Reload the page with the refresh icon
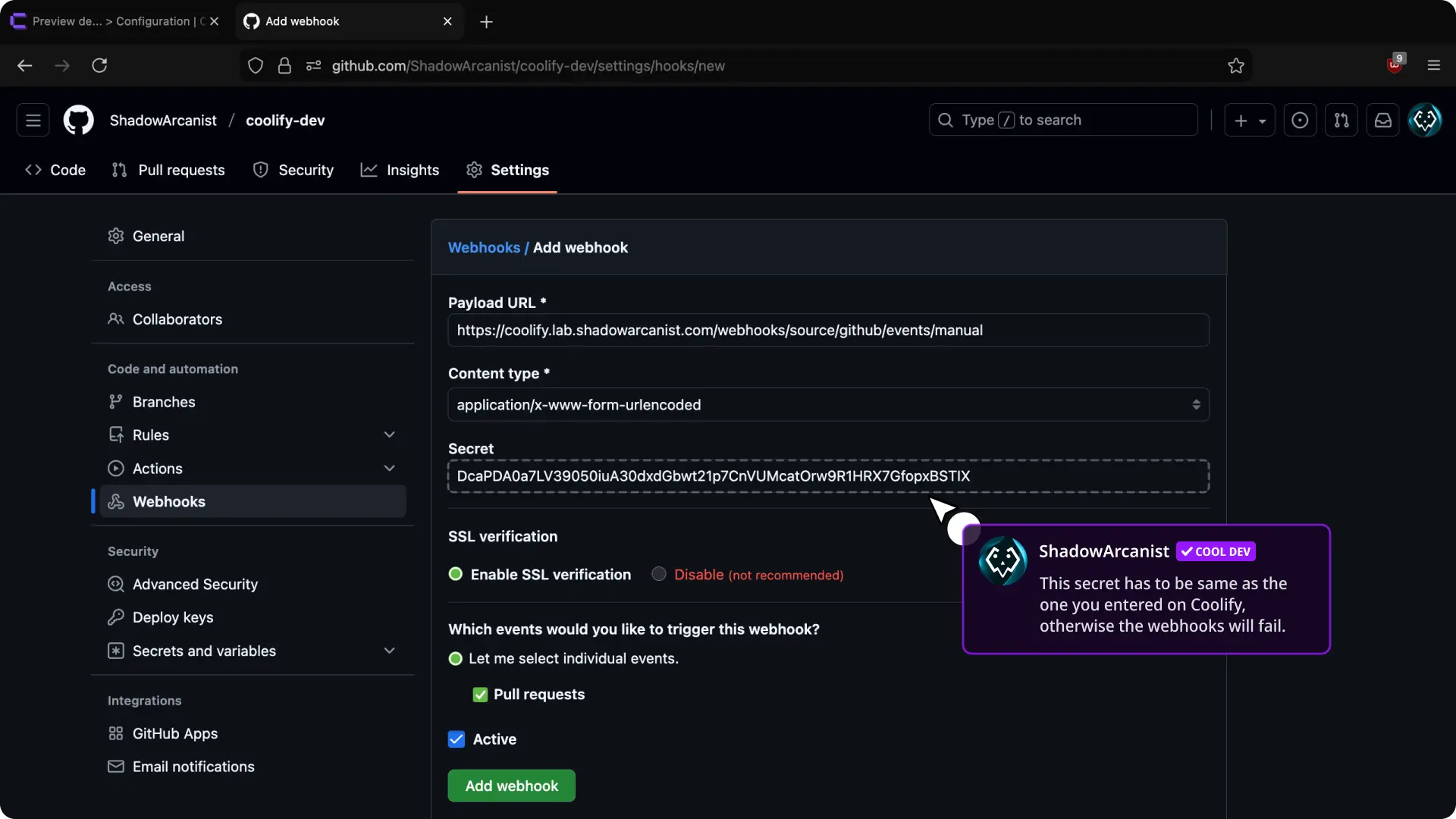 click(x=99, y=66)
